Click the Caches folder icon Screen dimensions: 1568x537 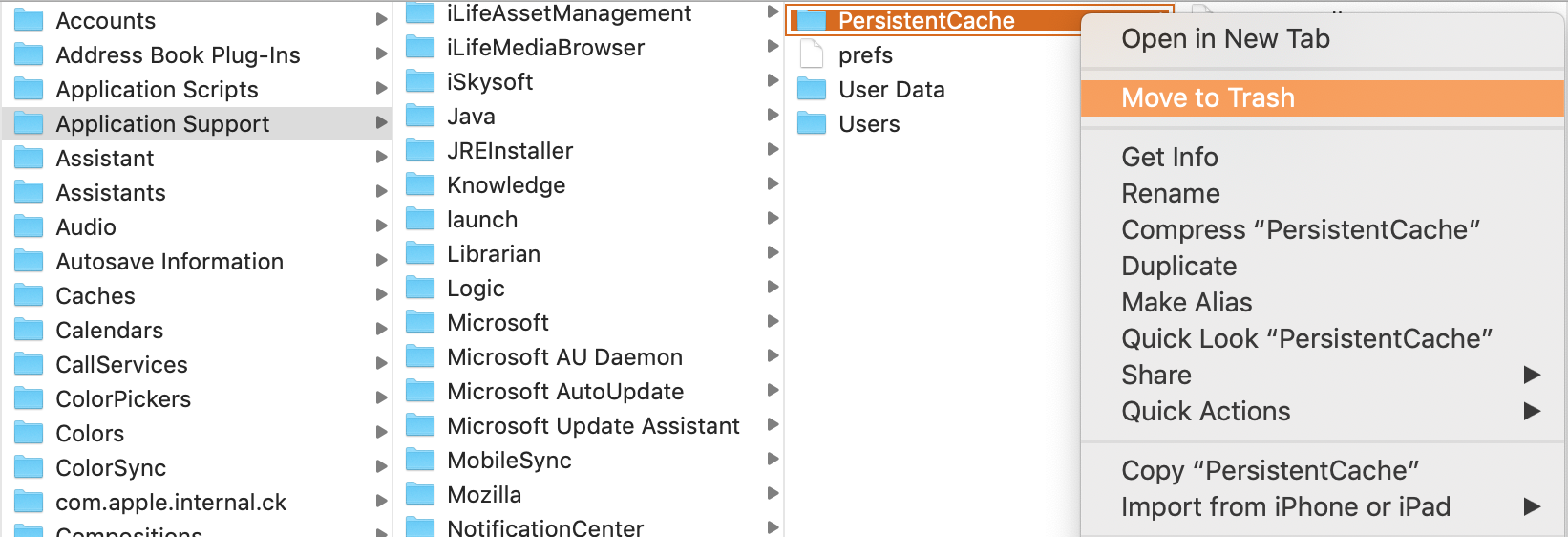click(x=29, y=295)
